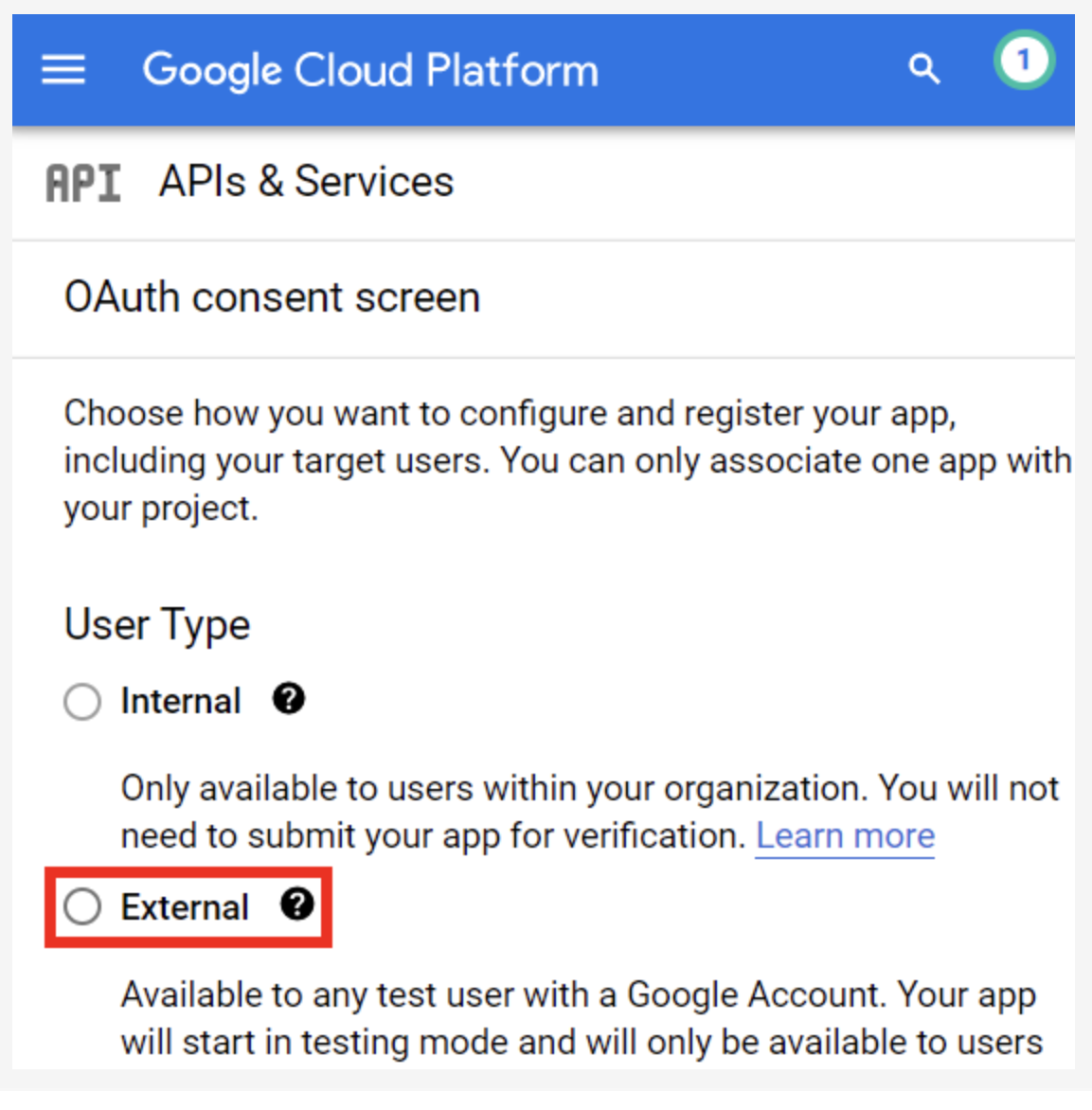Screen dimensions: 1092x1110
Task: Click the 'Only available to users within' description
Action: point(589,789)
